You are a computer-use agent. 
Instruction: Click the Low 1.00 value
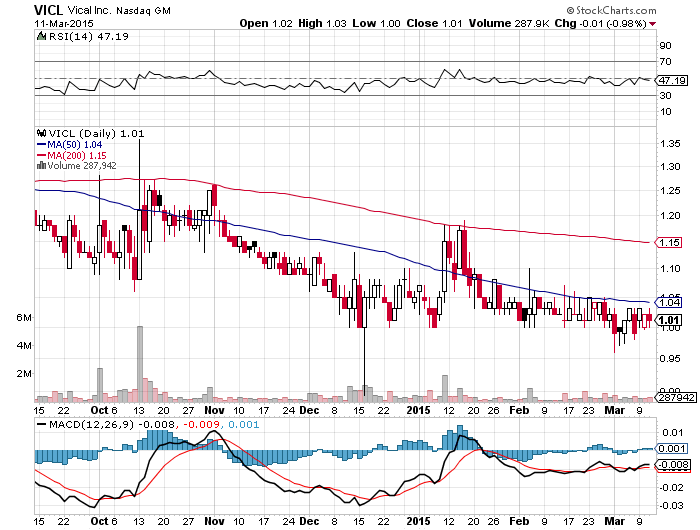[x=376, y=23]
